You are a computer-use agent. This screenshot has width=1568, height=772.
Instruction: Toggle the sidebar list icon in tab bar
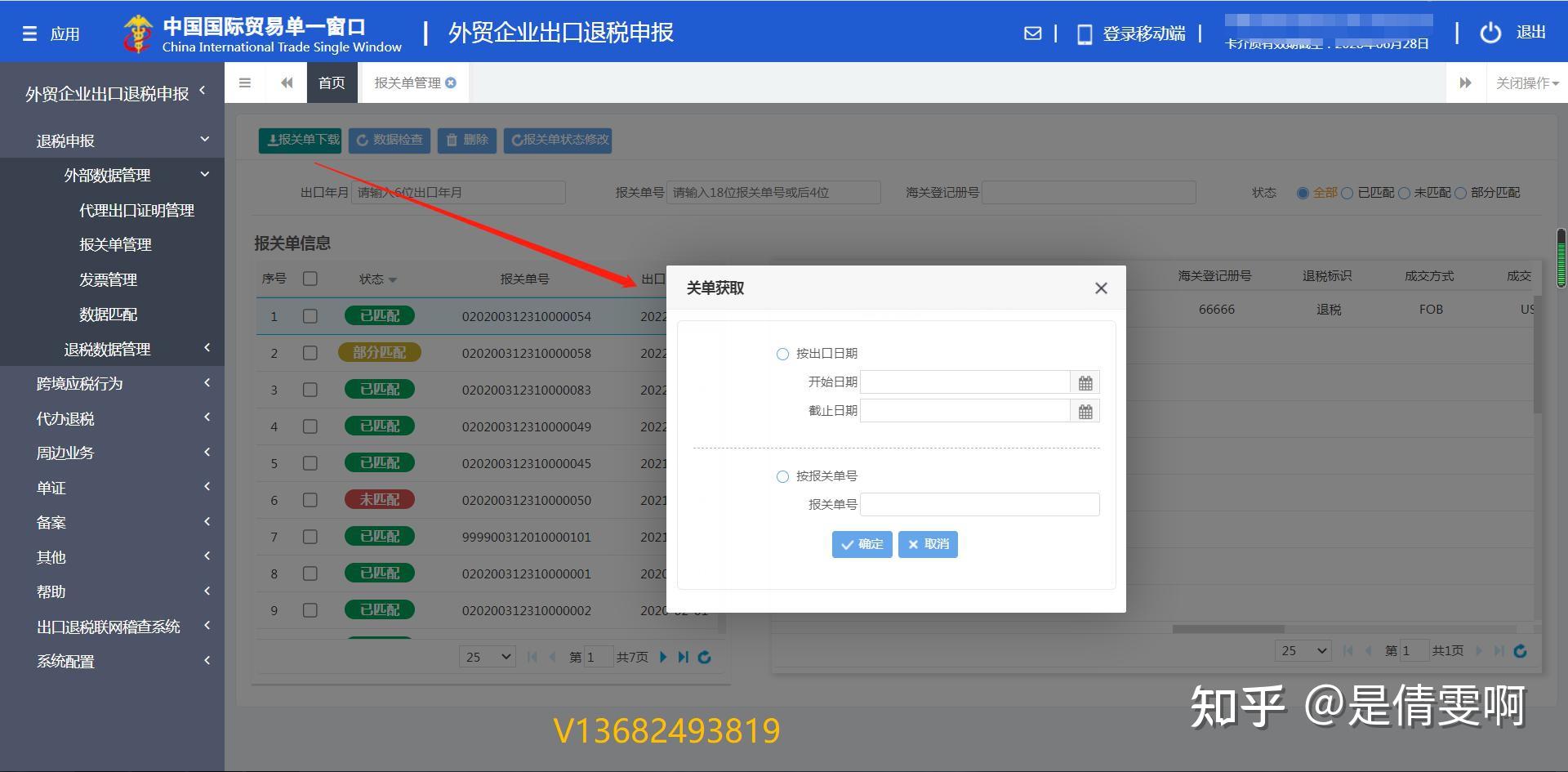pos(245,83)
